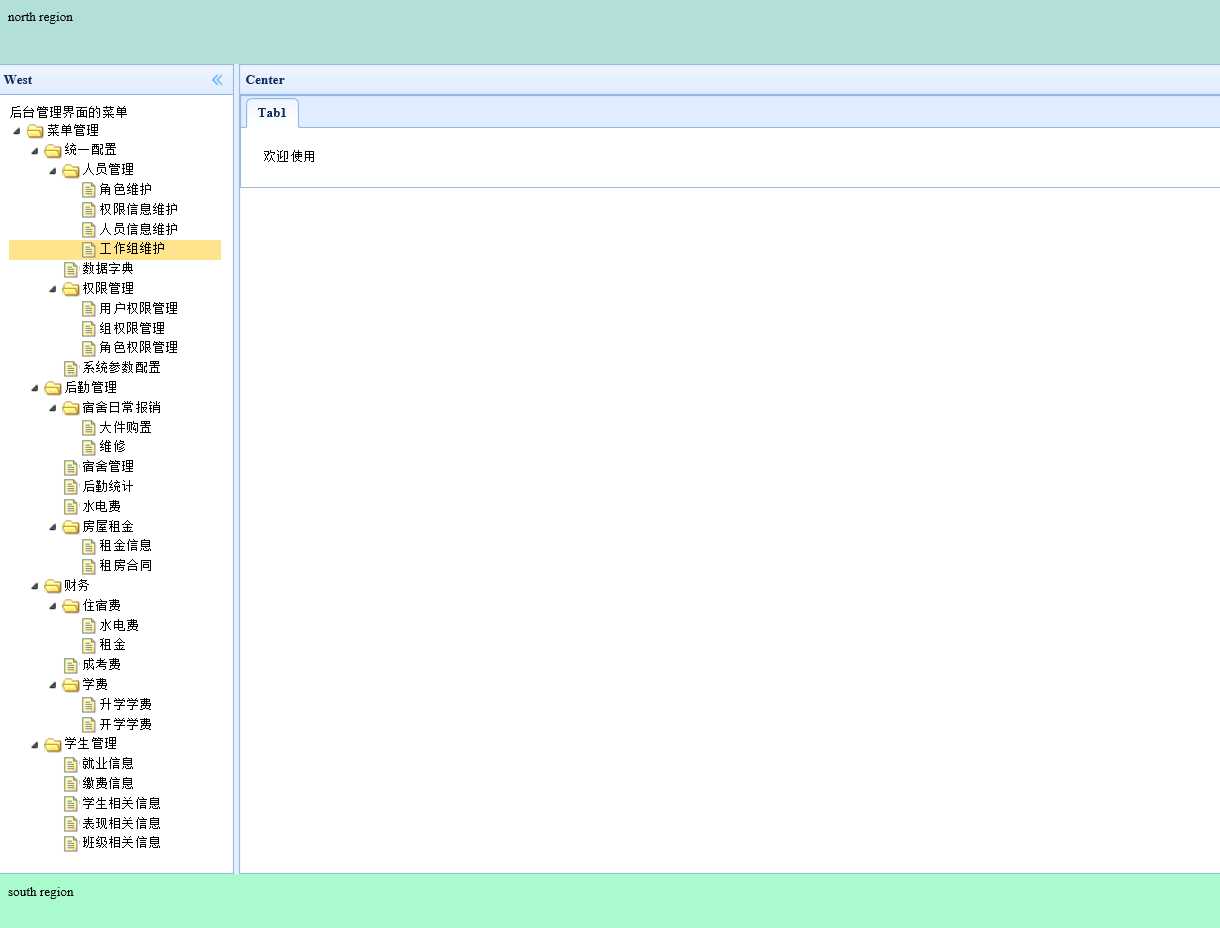Click the page icon next to 开学学费
The image size is (1220, 928).
point(88,725)
